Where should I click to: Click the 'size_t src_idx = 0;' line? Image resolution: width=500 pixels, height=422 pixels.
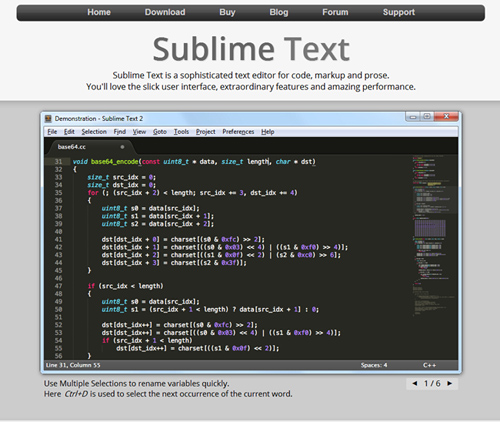[122, 177]
